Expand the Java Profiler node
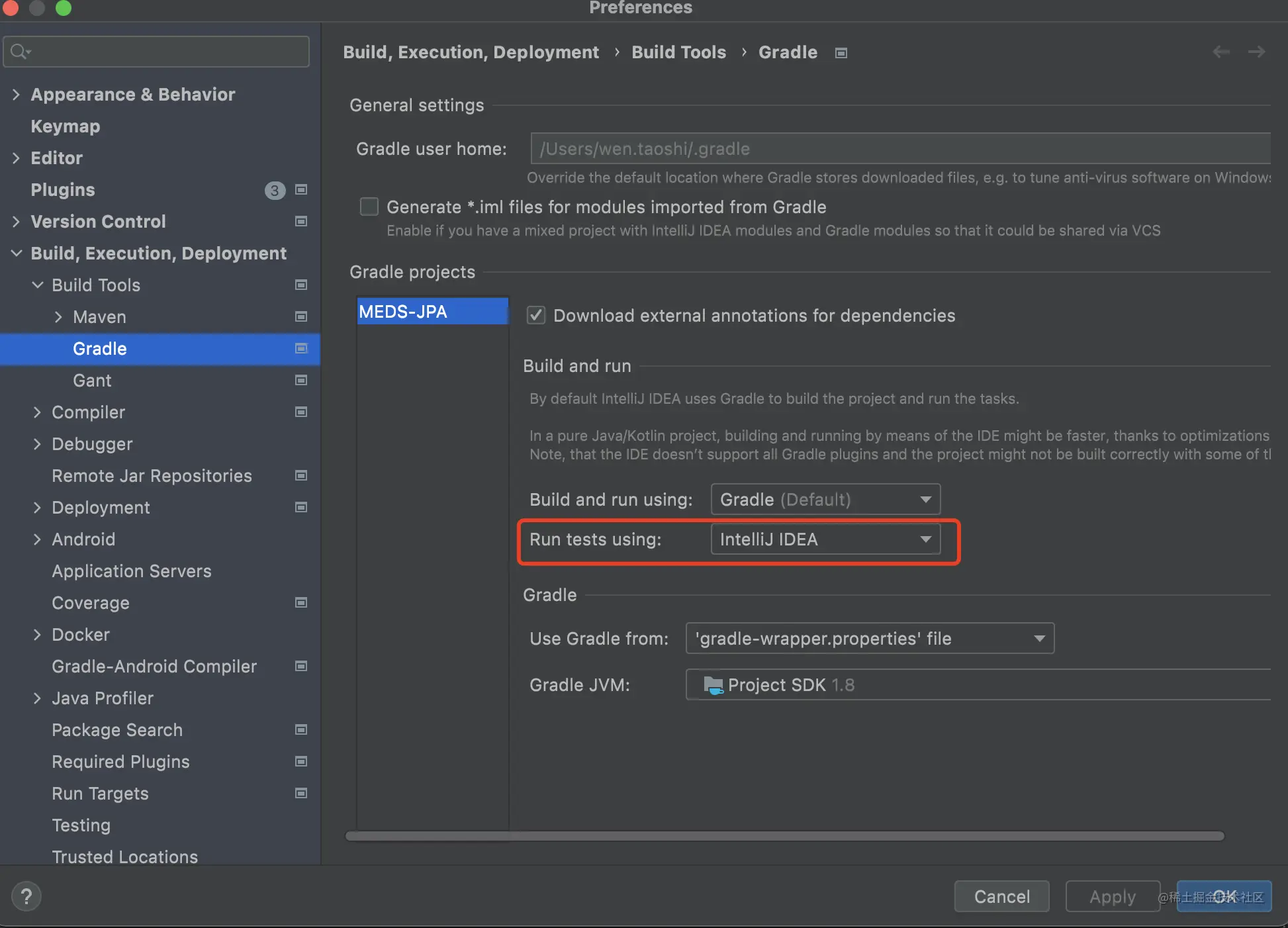The width and height of the screenshot is (1288, 928). (37, 698)
